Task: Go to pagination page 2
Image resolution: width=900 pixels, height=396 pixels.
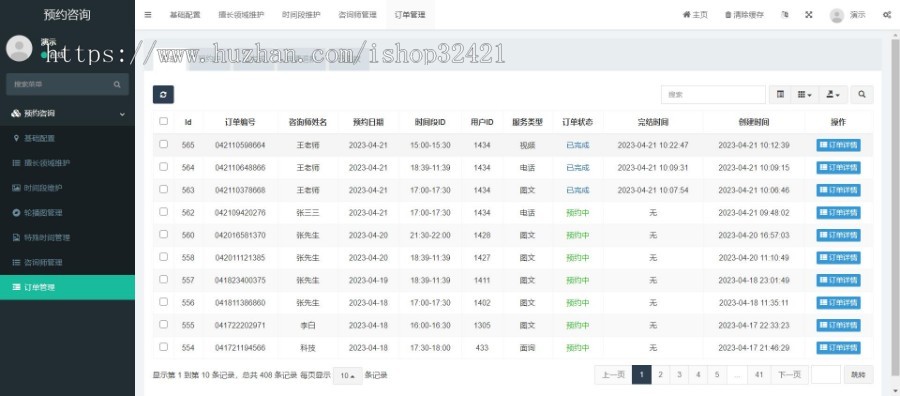Action: [661, 375]
